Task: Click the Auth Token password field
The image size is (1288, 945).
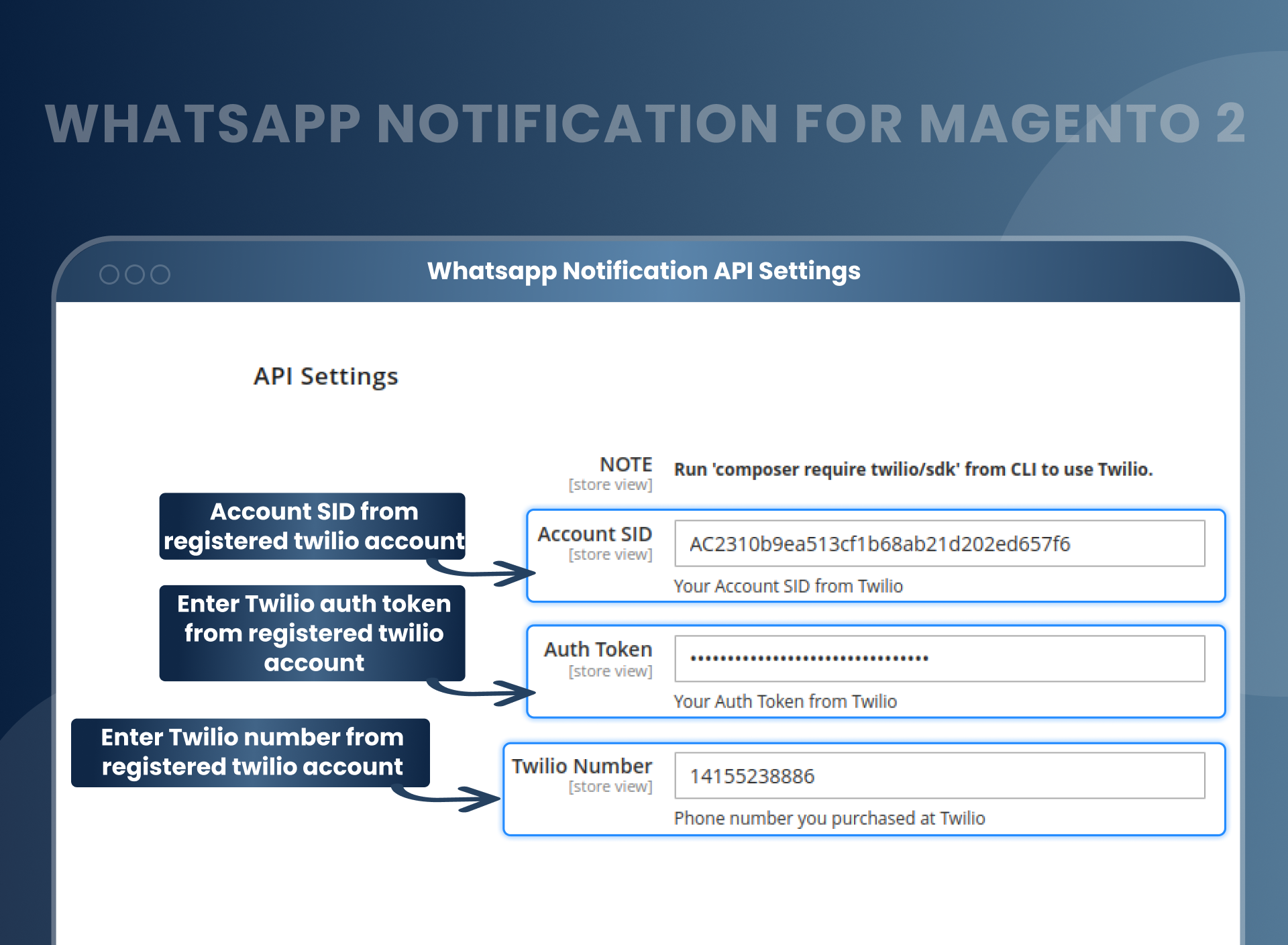Action: [x=939, y=658]
